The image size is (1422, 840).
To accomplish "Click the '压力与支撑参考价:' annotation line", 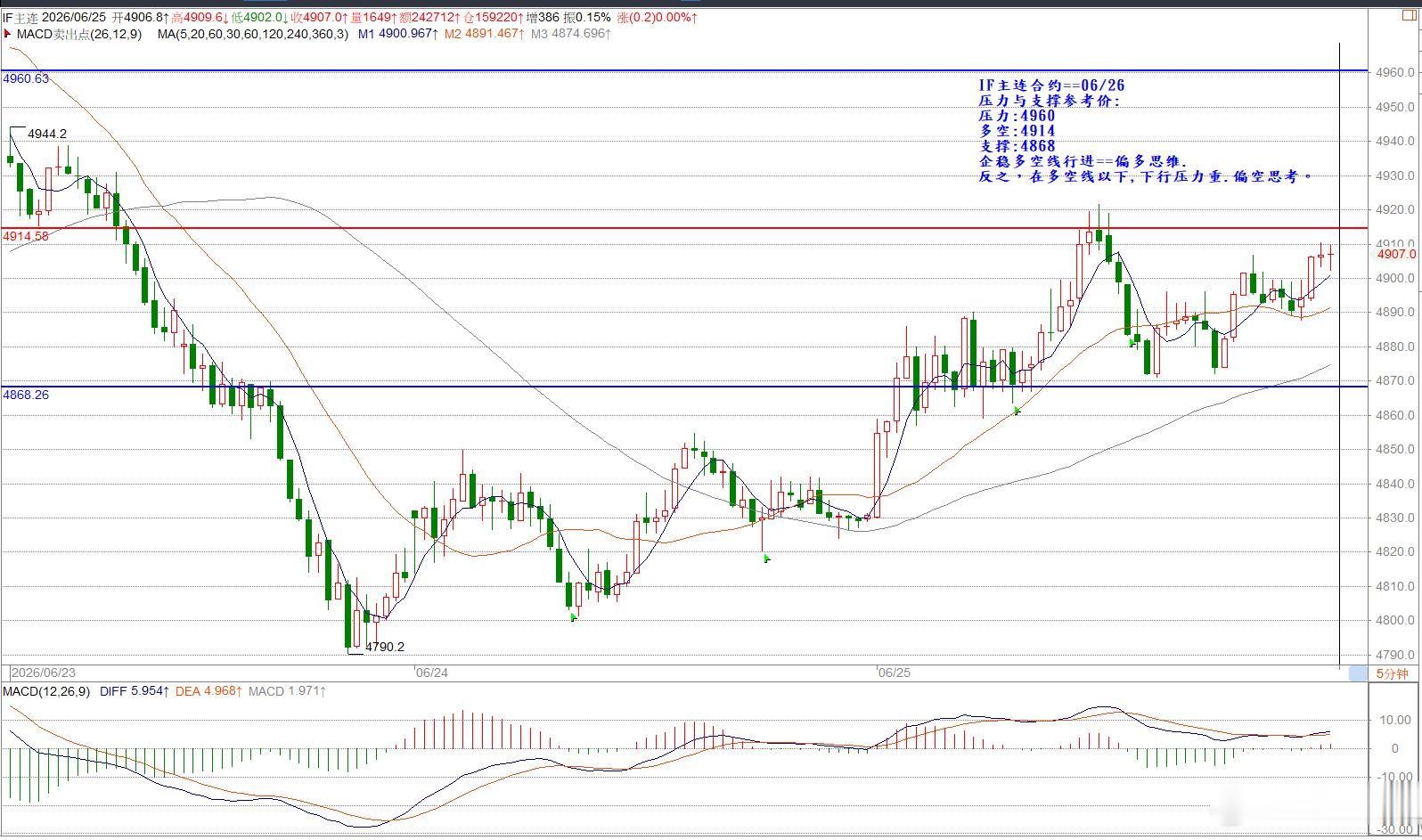I will pyautogui.click(x=1050, y=101).
